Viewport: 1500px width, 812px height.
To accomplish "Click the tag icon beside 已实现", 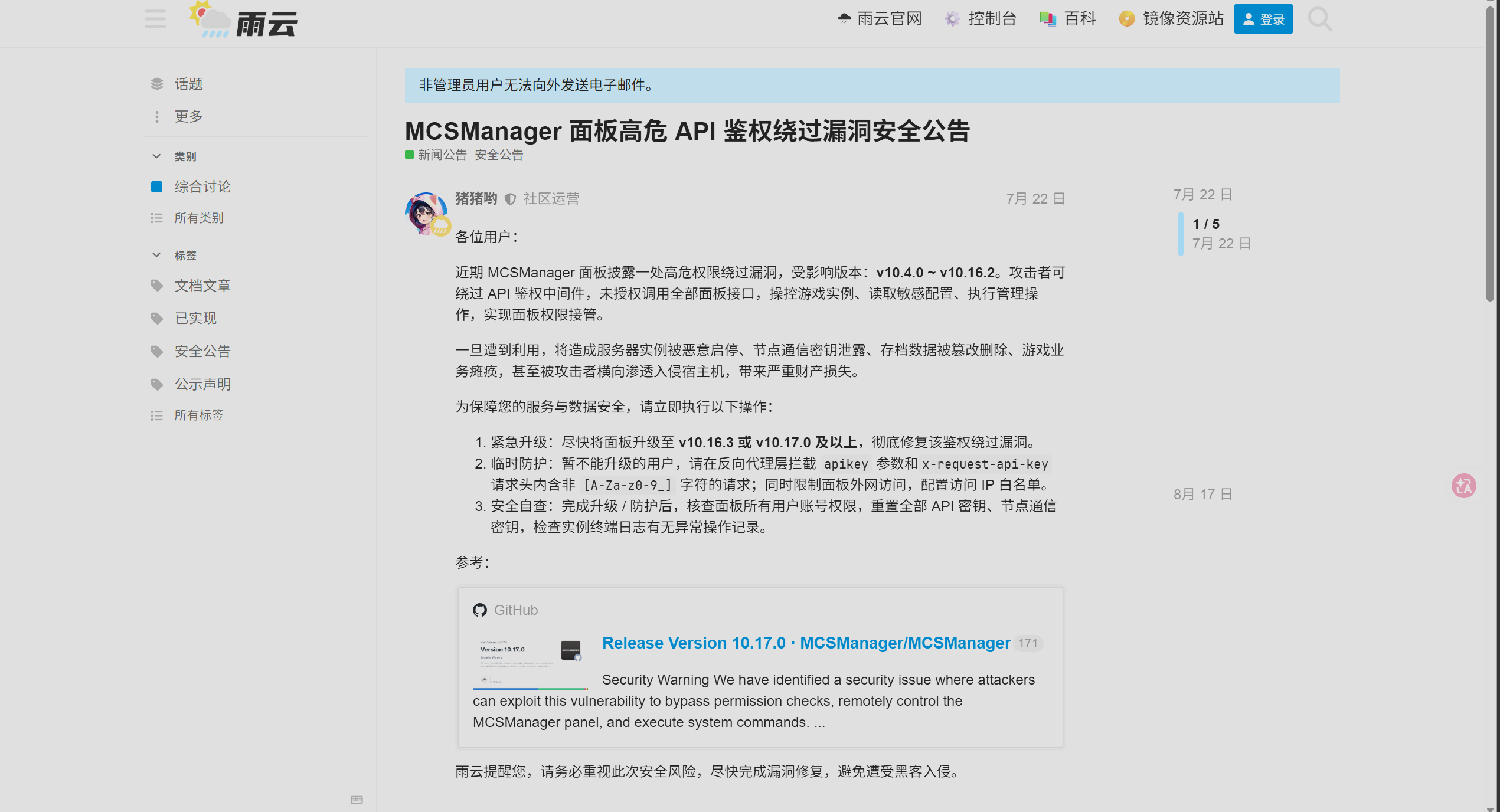I will click(156, 319).
